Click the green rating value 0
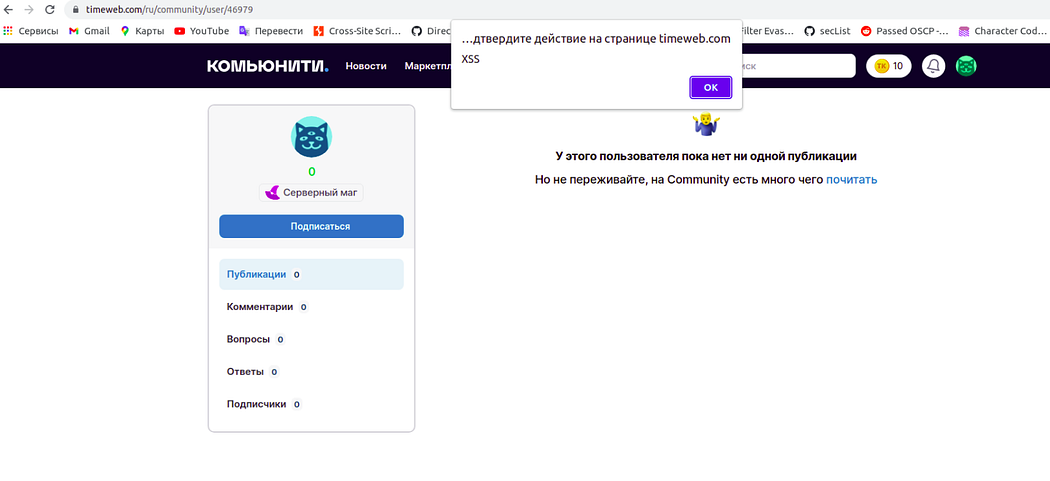The image size is (1050, 481). (x=311, y=171)
